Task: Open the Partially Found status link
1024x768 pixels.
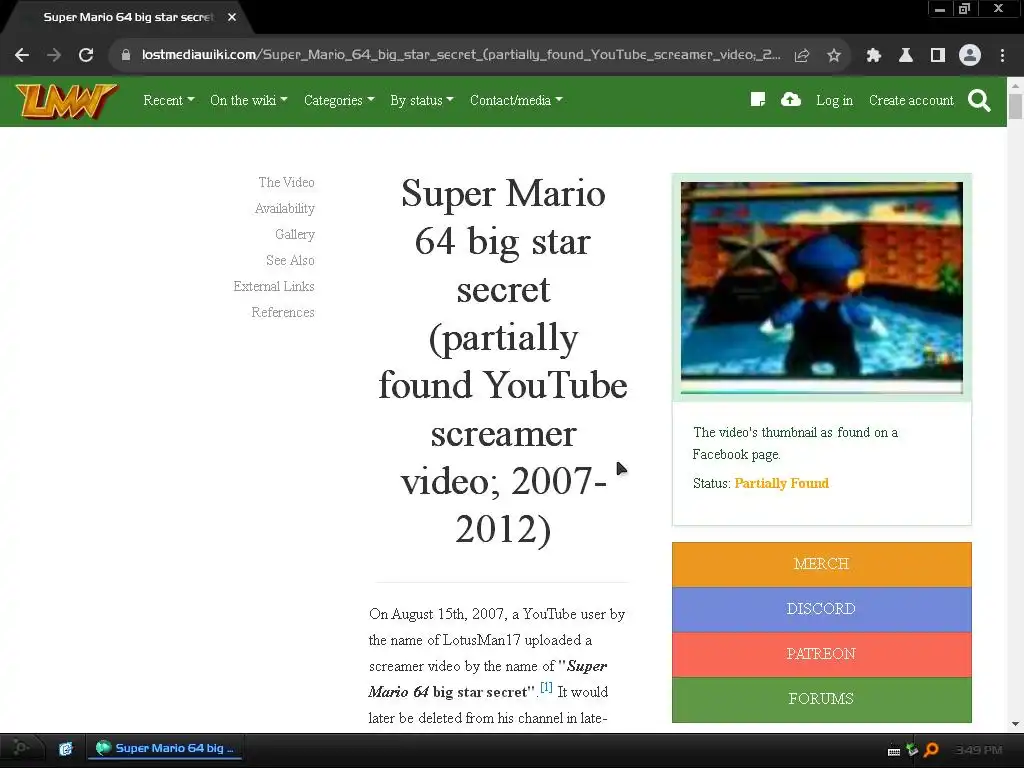Action: (781, 483)
